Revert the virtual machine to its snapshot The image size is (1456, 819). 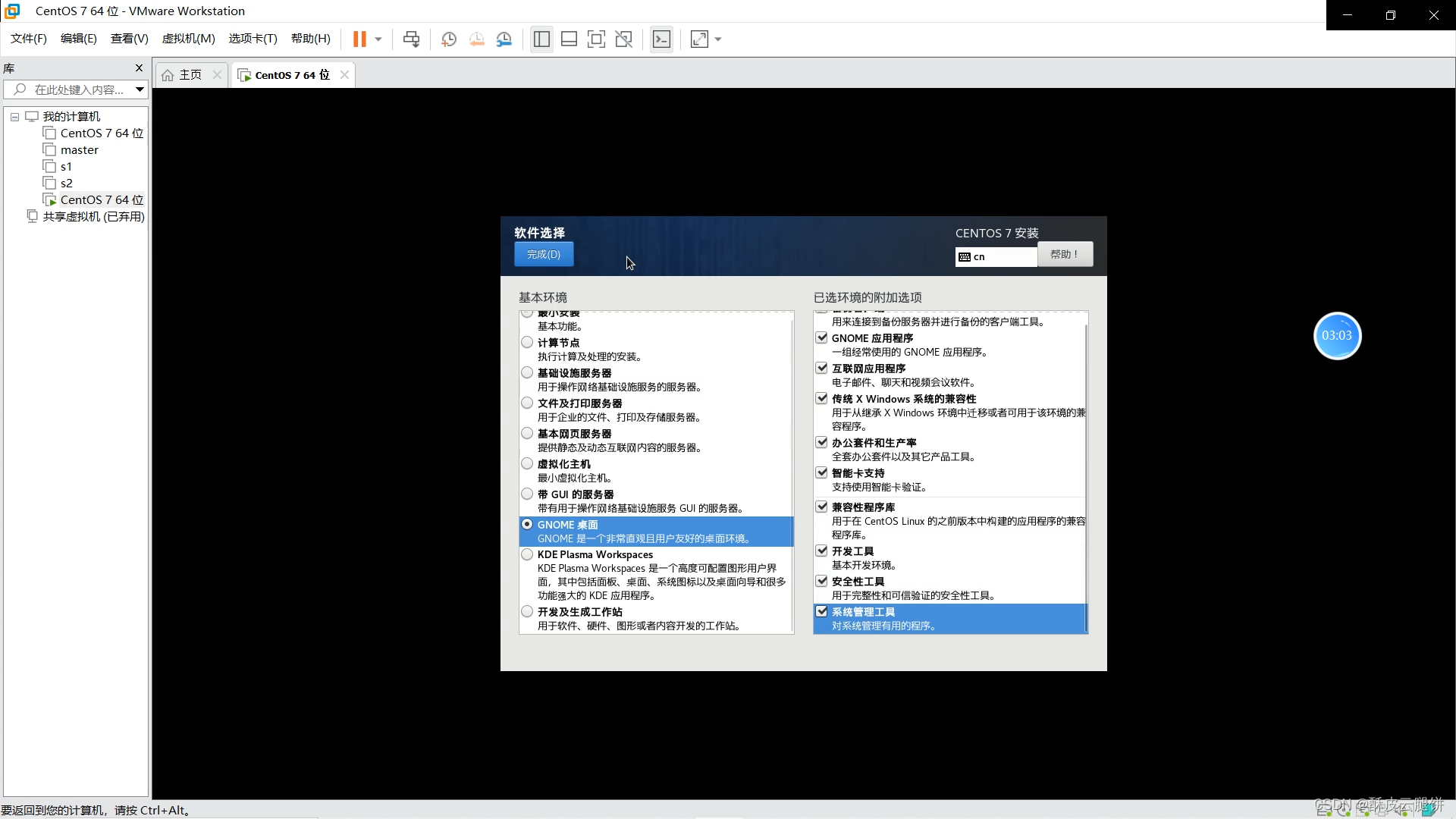click(476, 39)
